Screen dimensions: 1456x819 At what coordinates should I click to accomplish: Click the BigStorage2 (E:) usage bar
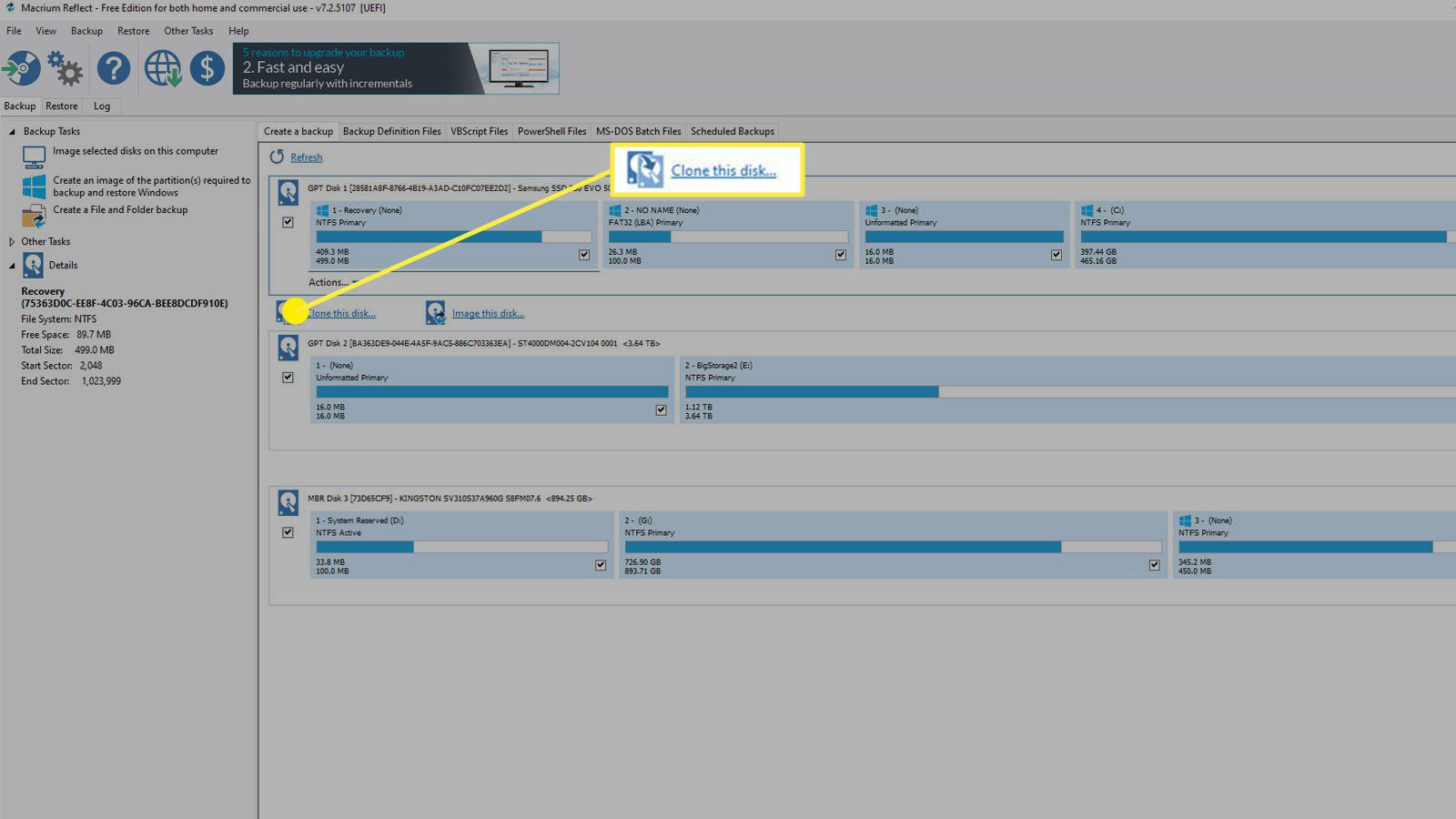coord(1070,392)
